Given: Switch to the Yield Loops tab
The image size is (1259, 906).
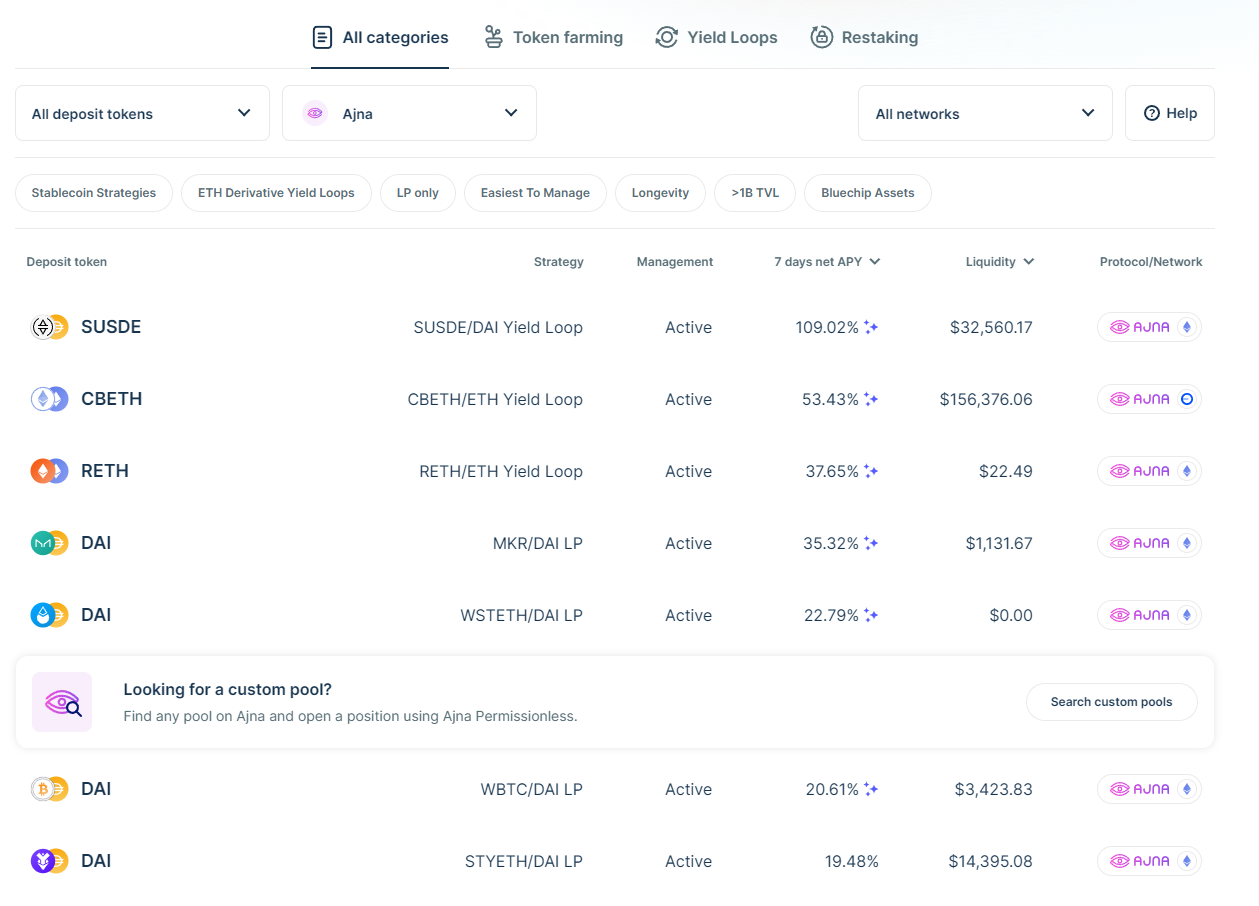Looking at the screenshot, I should (x=716, y=38).
